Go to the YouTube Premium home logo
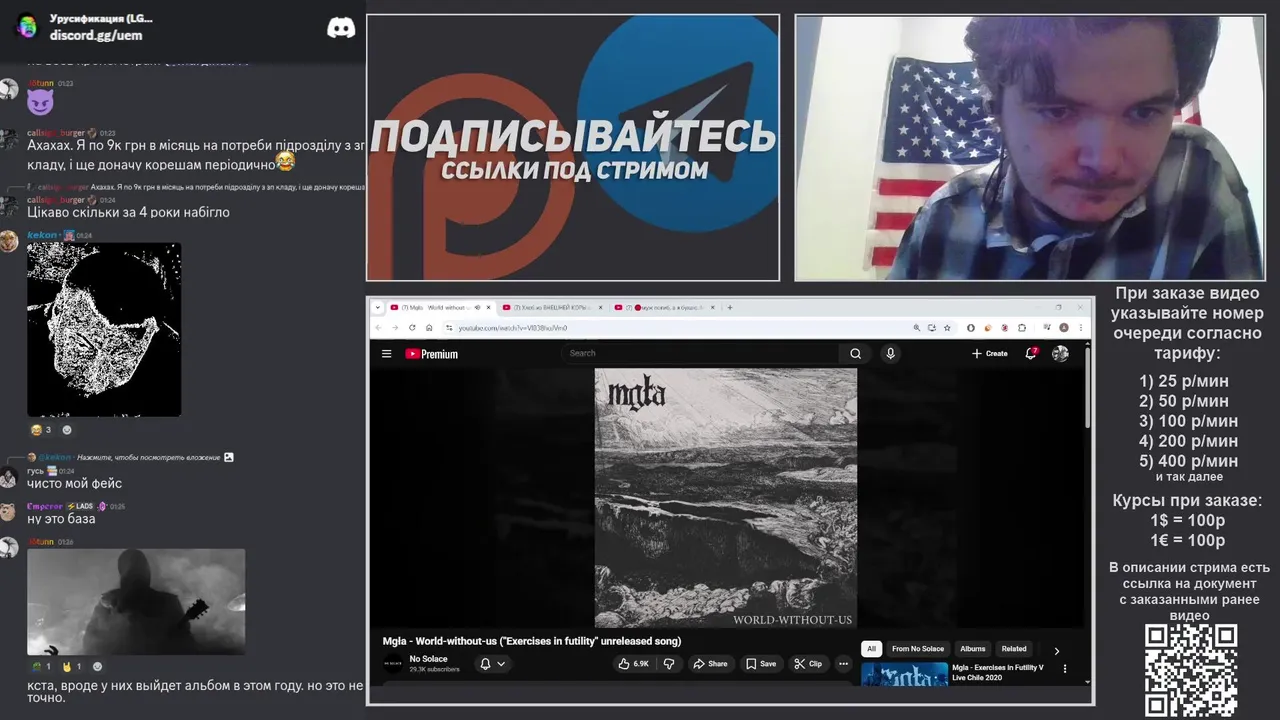The width and height of the screenshot is (1280, 720). (x=431, y=354)
